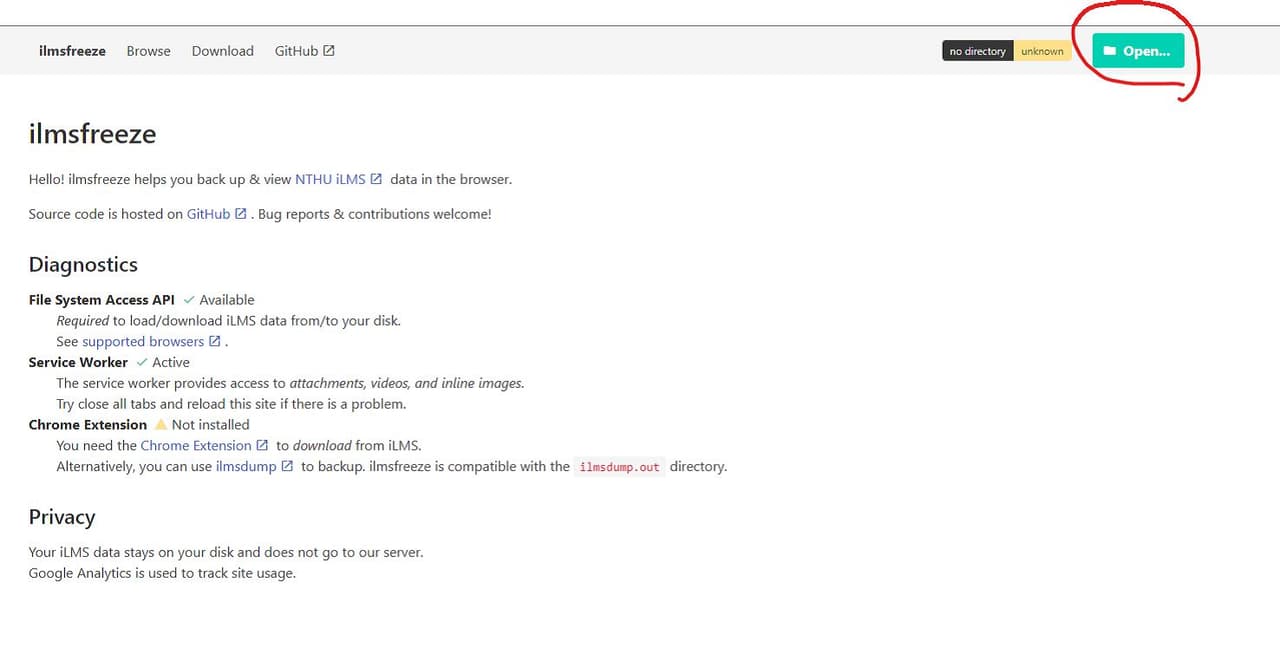Open the GitHub link in the navbar

pos(296,51)
